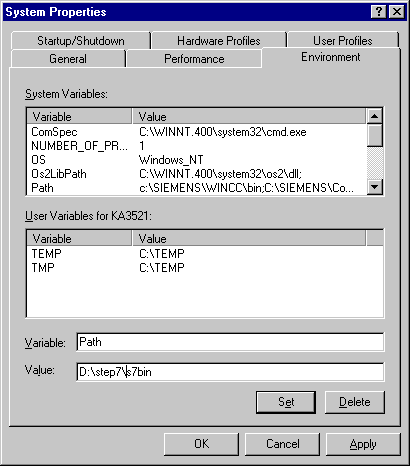The width and height of the screenshot is (410, 466).
Task: Open the General tab
Action: (68, 59)
